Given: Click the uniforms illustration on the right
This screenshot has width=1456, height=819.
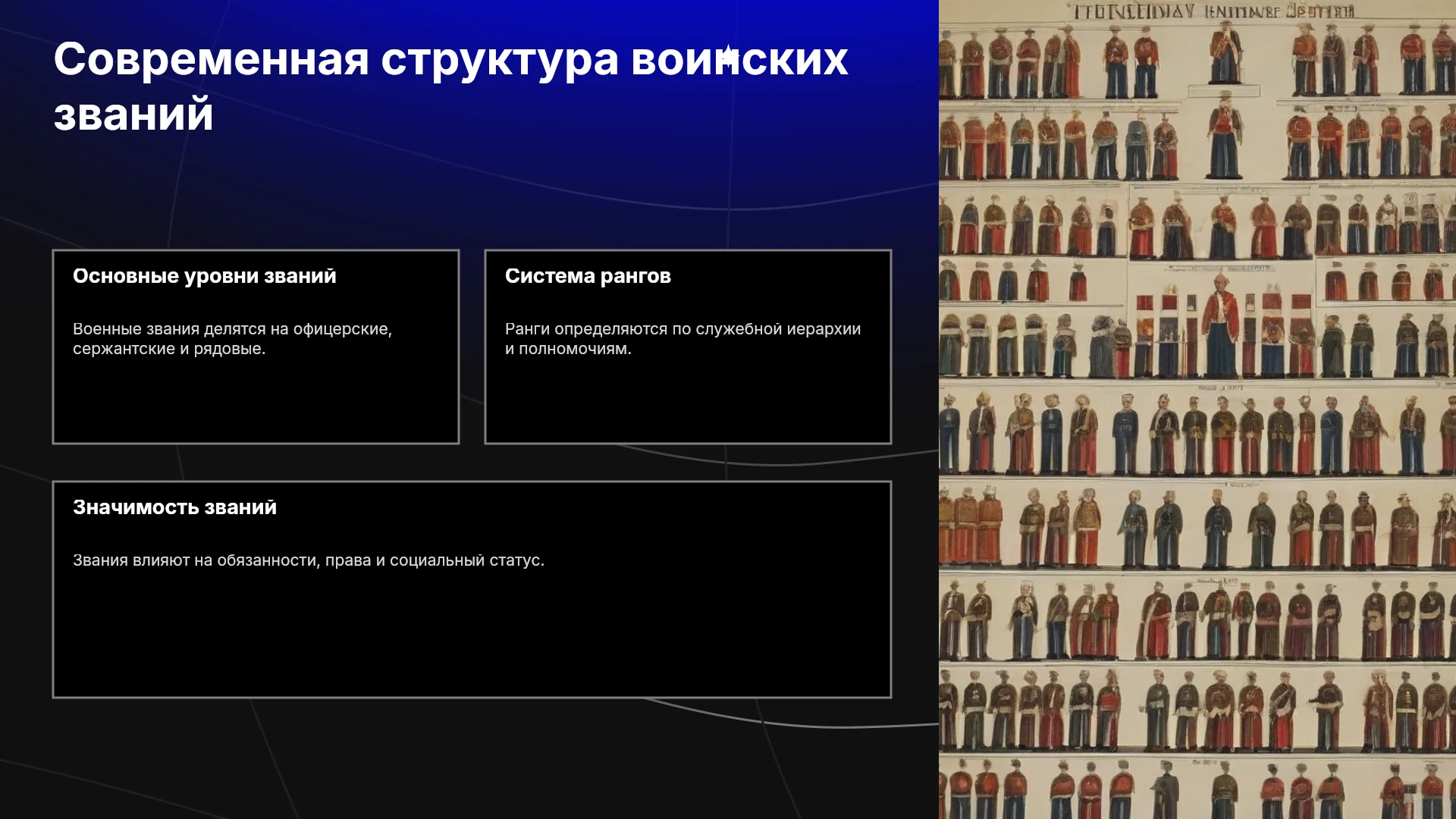Looking at the screenshot, I should (x=1197, y=409).
